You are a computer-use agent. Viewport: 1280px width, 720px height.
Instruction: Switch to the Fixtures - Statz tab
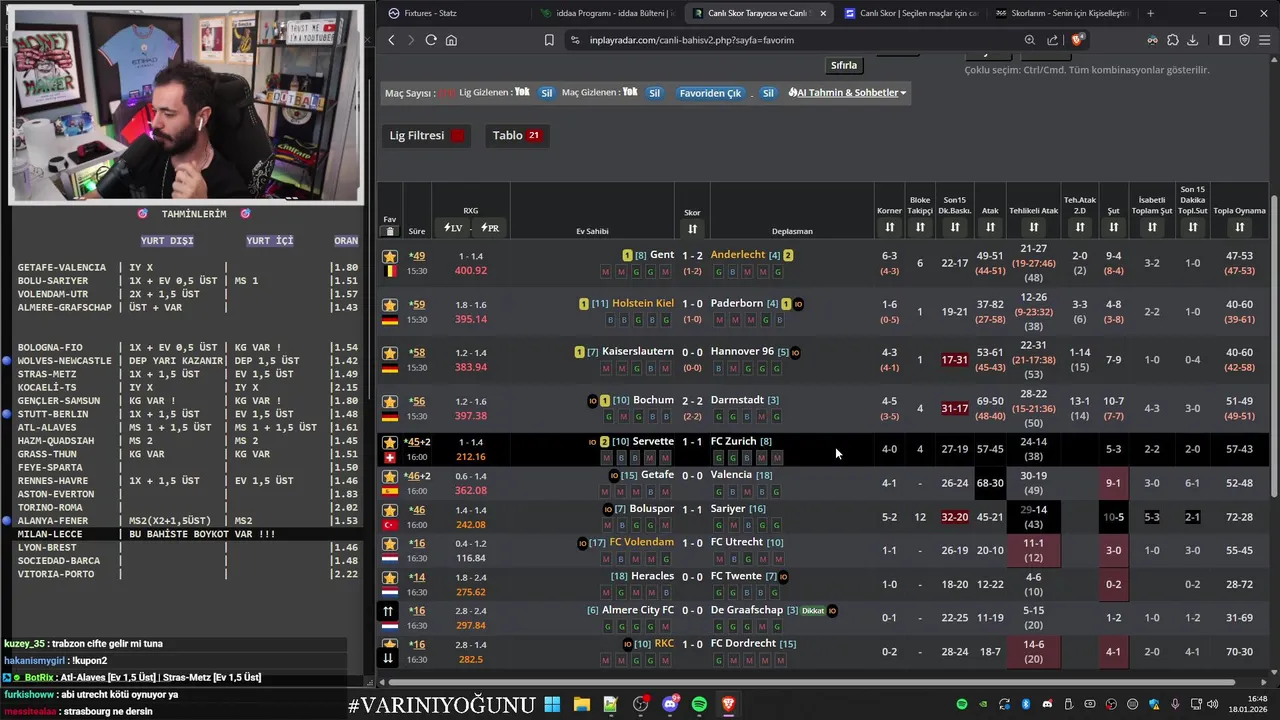[x=453, y=13]
